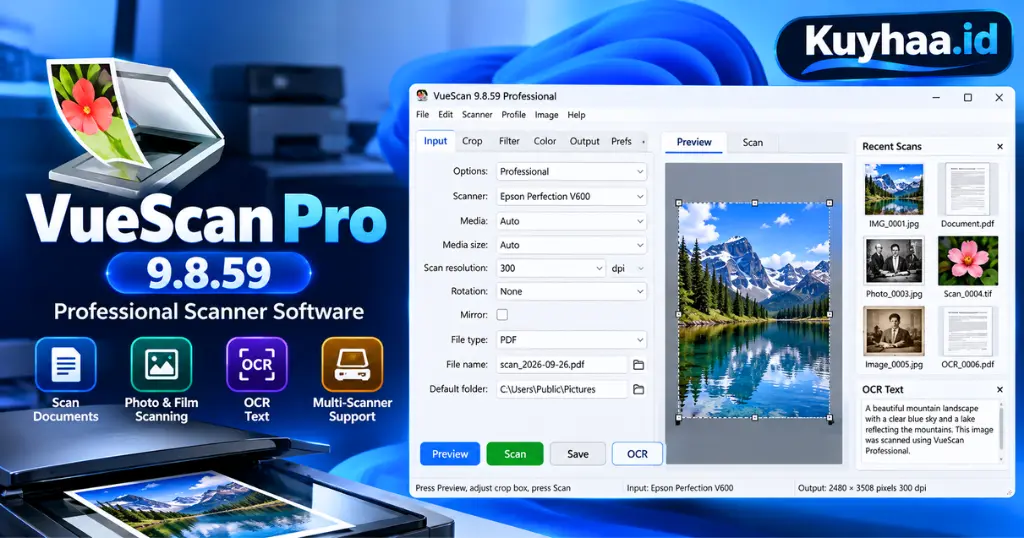Open the Profile menu
1024x538 pixels.
pos(513,115)
